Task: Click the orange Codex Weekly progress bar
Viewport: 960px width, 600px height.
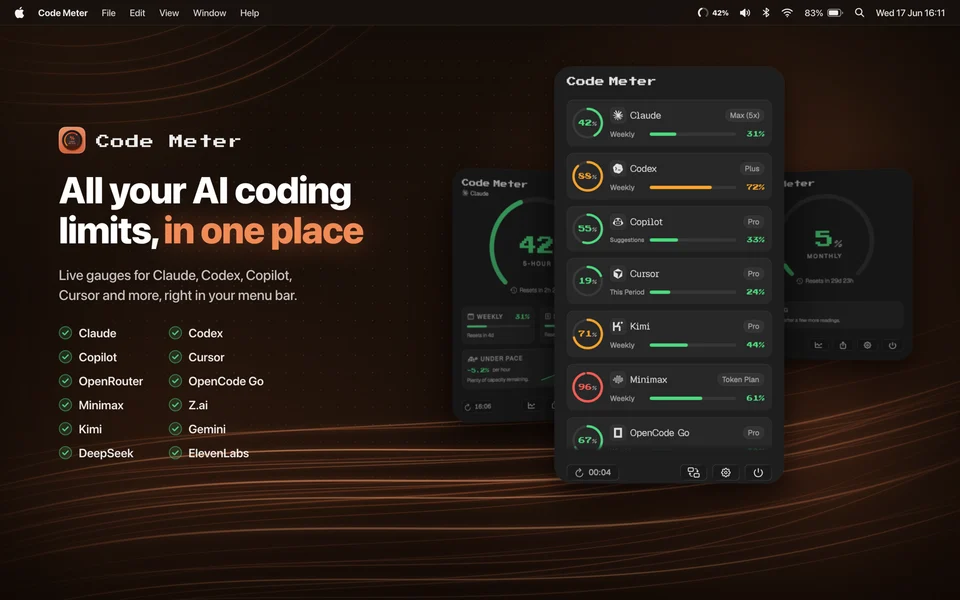Action: (692, 187)
